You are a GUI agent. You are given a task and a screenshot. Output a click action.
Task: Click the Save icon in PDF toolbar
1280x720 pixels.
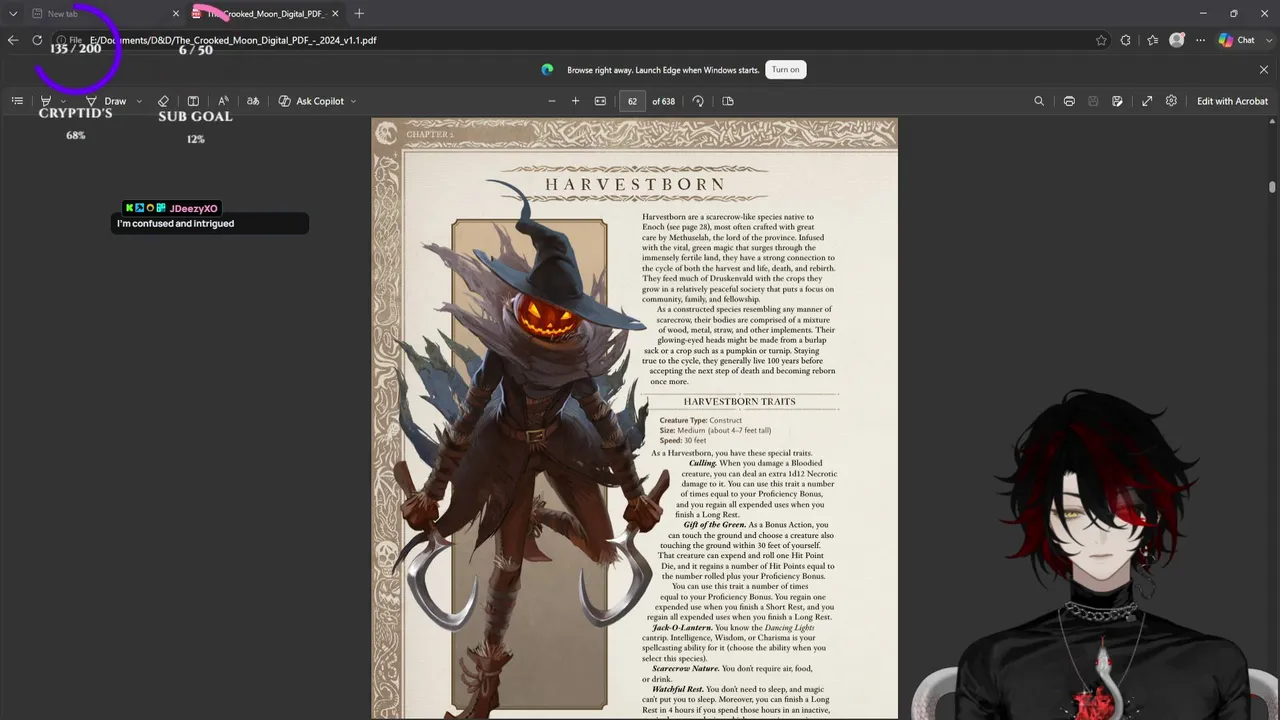pyautogui.click(x=1093, y=101)
